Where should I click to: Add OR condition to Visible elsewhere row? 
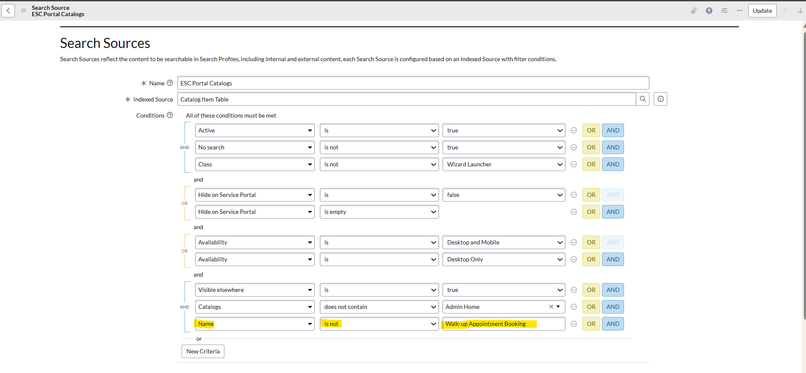tap(591, 290)
